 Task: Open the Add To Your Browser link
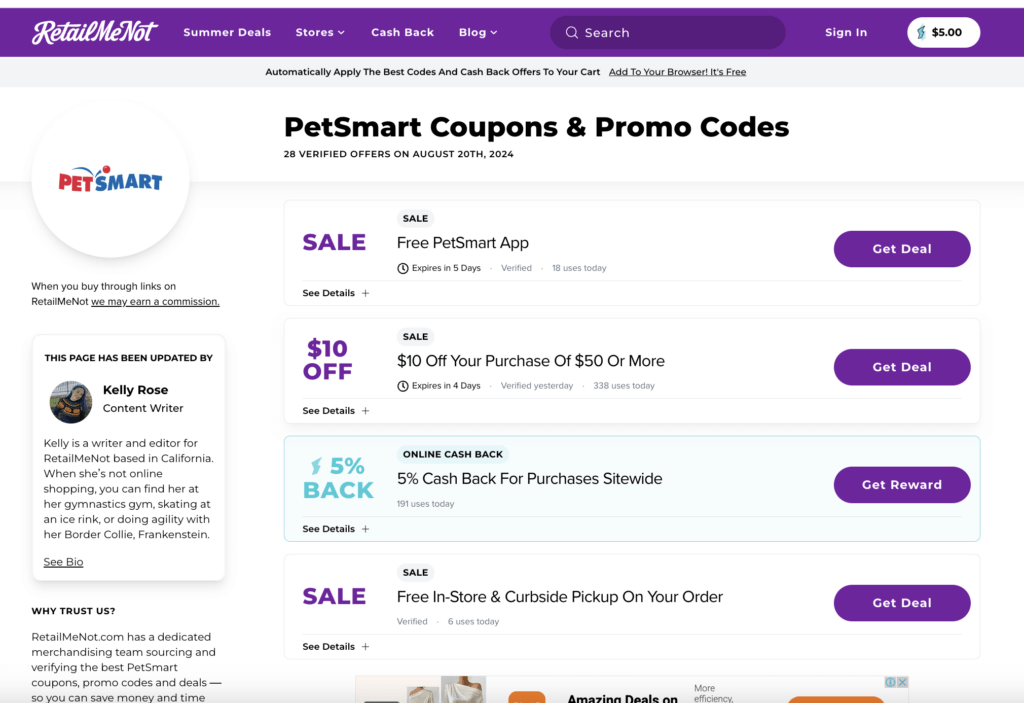[x=677, y=72]
